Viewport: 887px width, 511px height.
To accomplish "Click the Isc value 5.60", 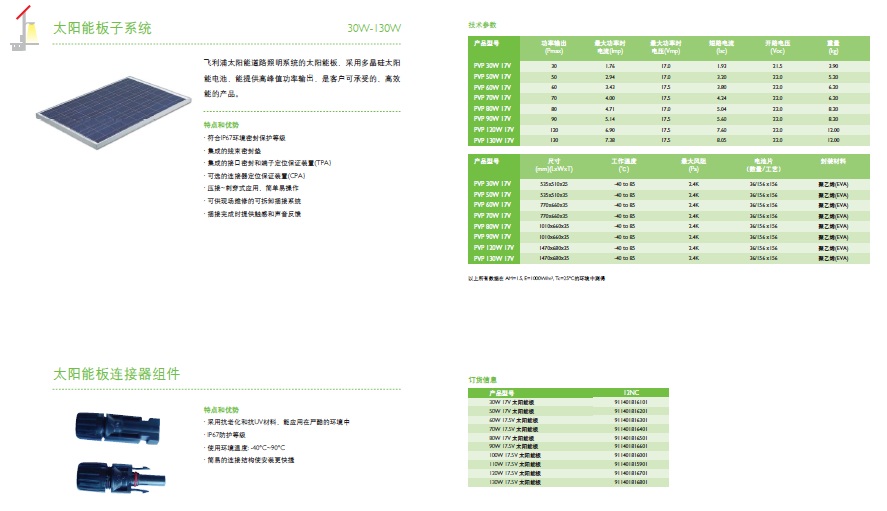I will tap(722, 119).
